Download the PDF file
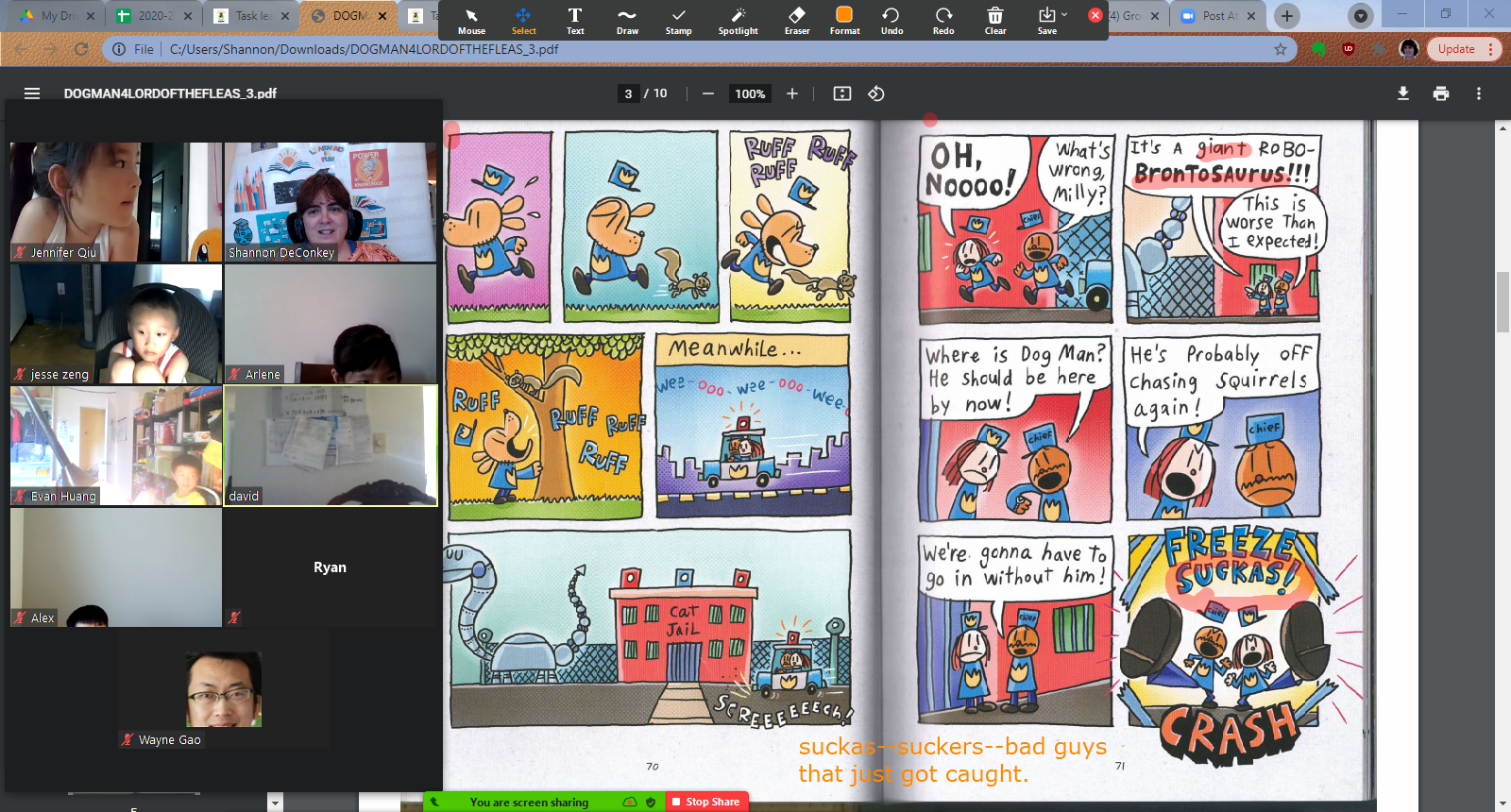Image resolution: width=1511 pixels, height=812 pixels. pyautogui.click(x=1403, y=93)
